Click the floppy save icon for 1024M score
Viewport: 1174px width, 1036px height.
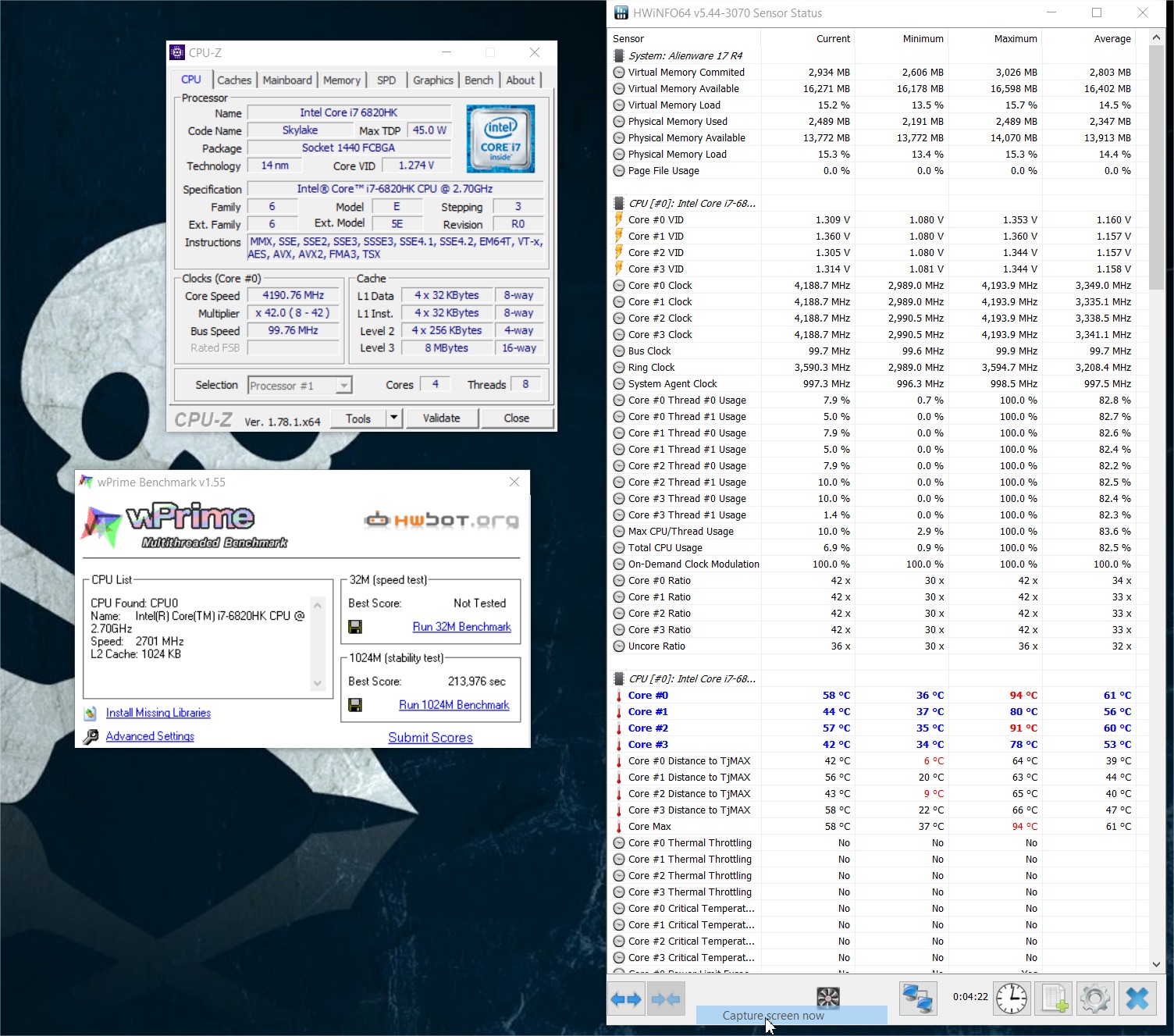tap(355, 705)
